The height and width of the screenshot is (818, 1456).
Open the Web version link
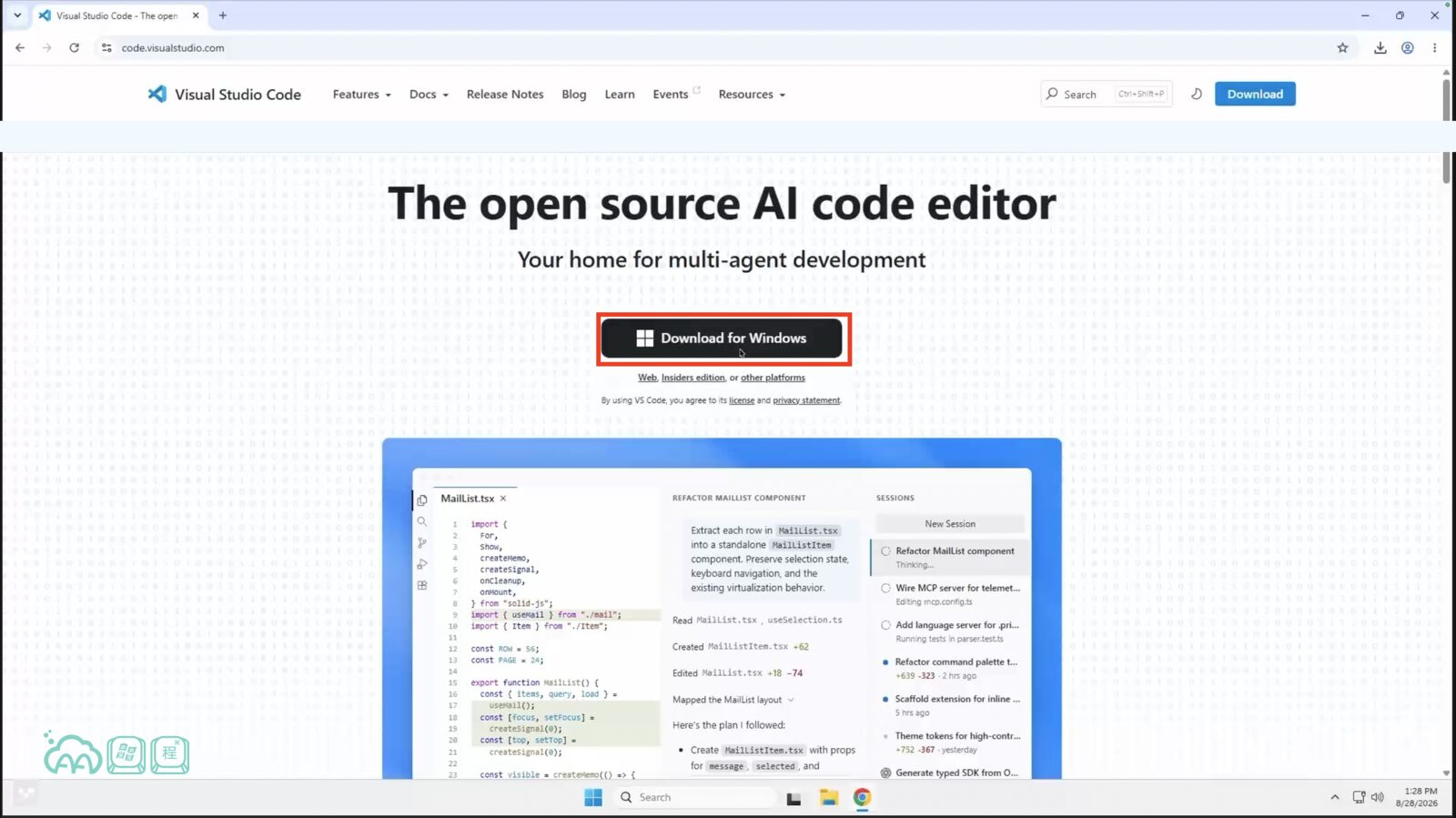tap(647, 378)
